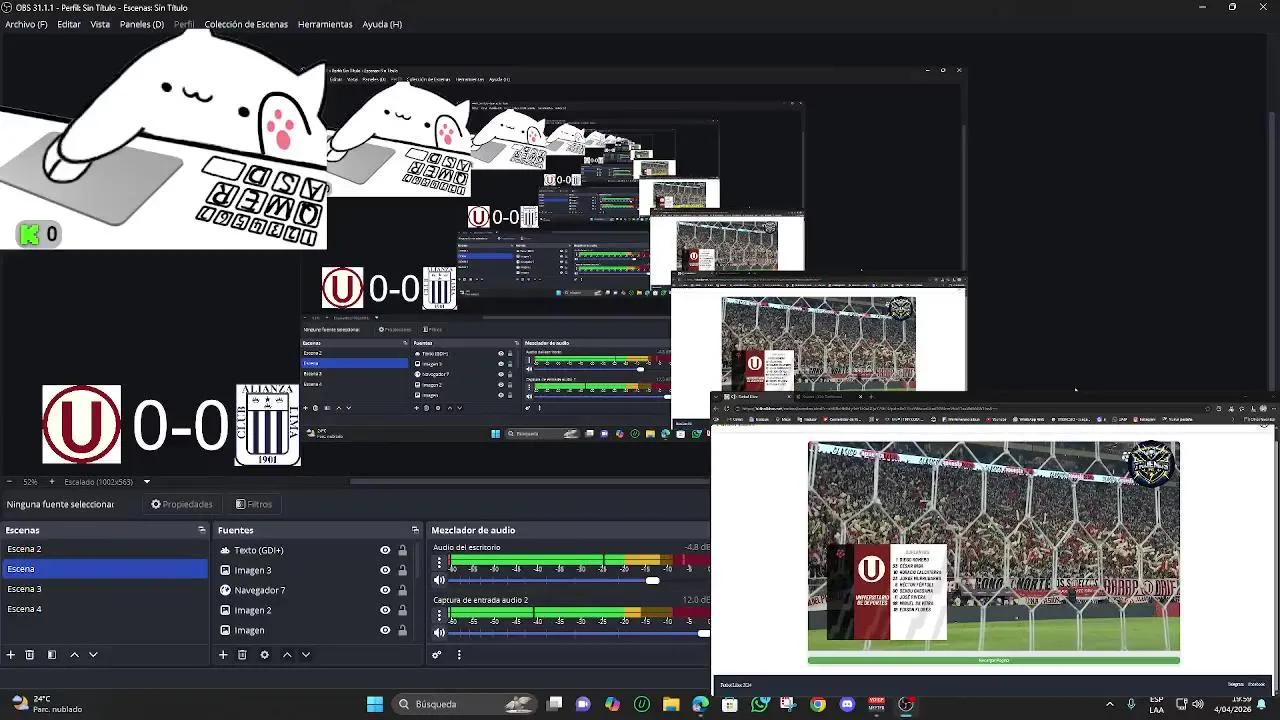The image size is (1280, 720).
Task: Open the Ayuda (H) menu
Action: 382,24
